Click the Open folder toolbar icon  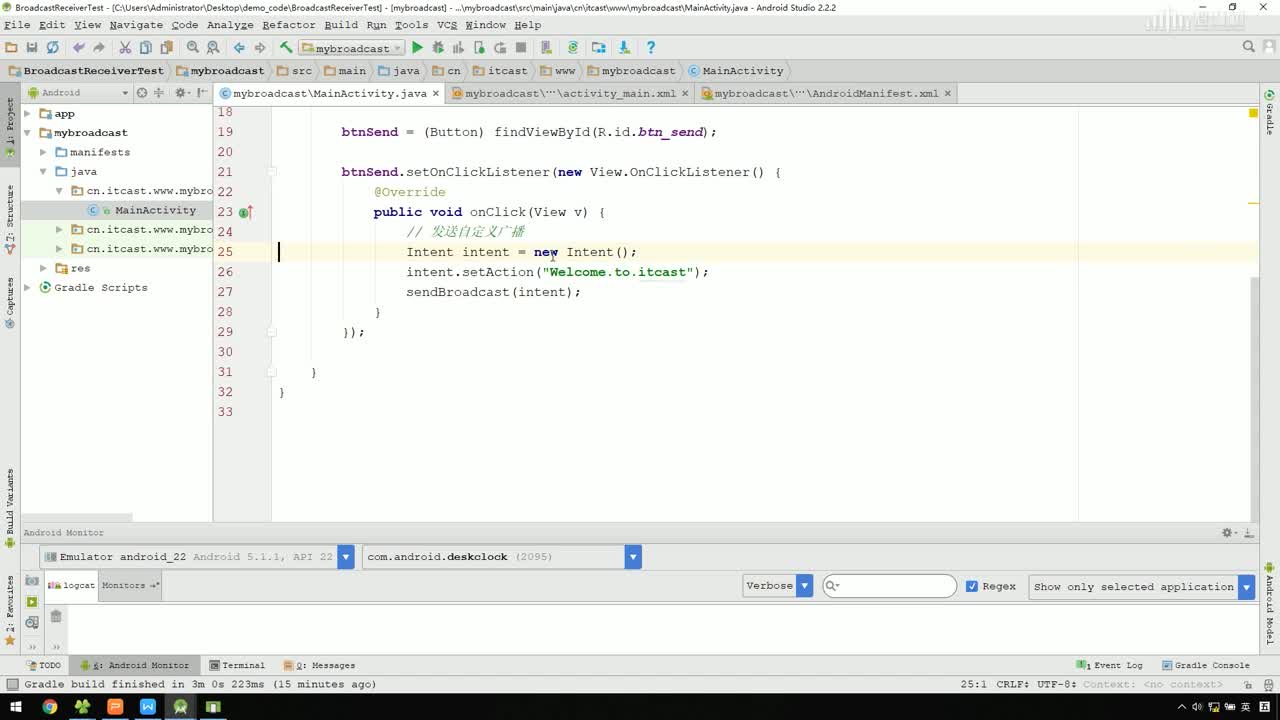click(x=11, y=47)
